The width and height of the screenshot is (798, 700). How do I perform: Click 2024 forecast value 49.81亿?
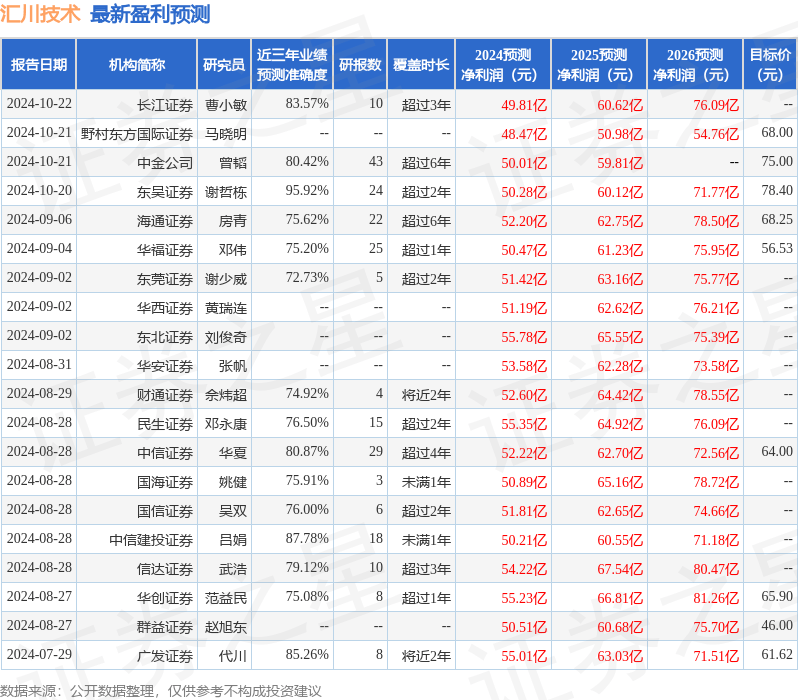(x=524, y=105)
